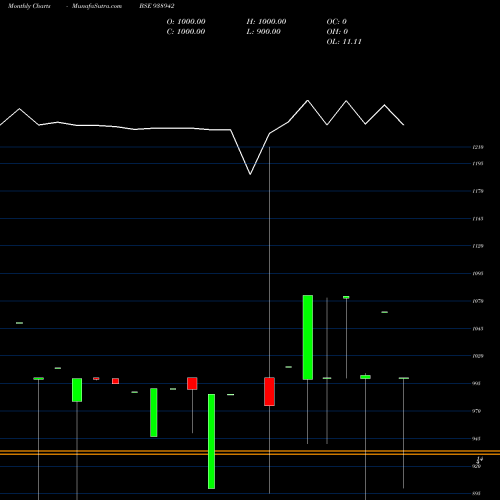Click the 1129 price axis label
This screenshot has width=500, height=500.
coord(478,246)
